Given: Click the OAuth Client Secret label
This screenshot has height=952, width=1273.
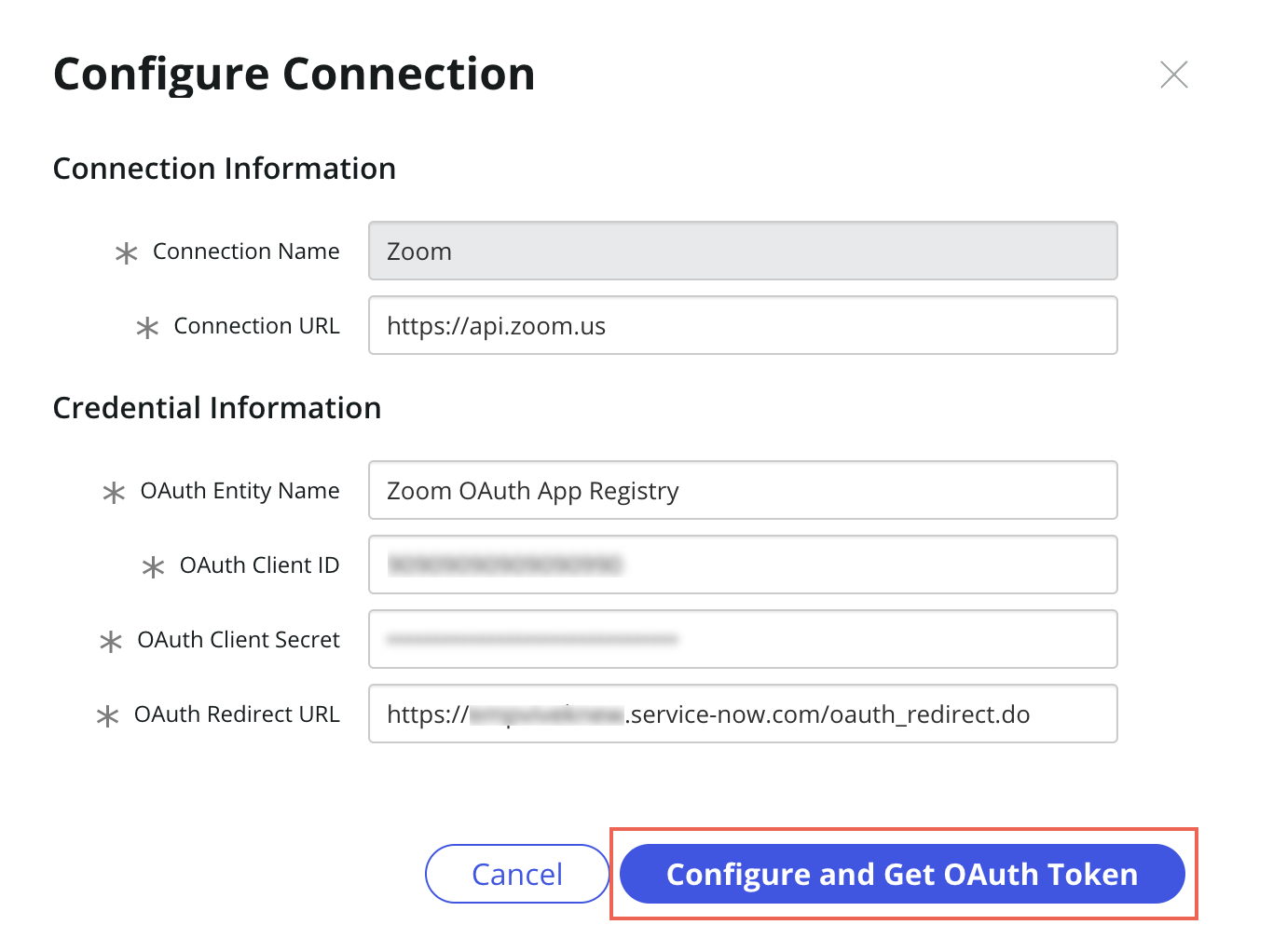Looking at the screenshot, I should [239, 640].
